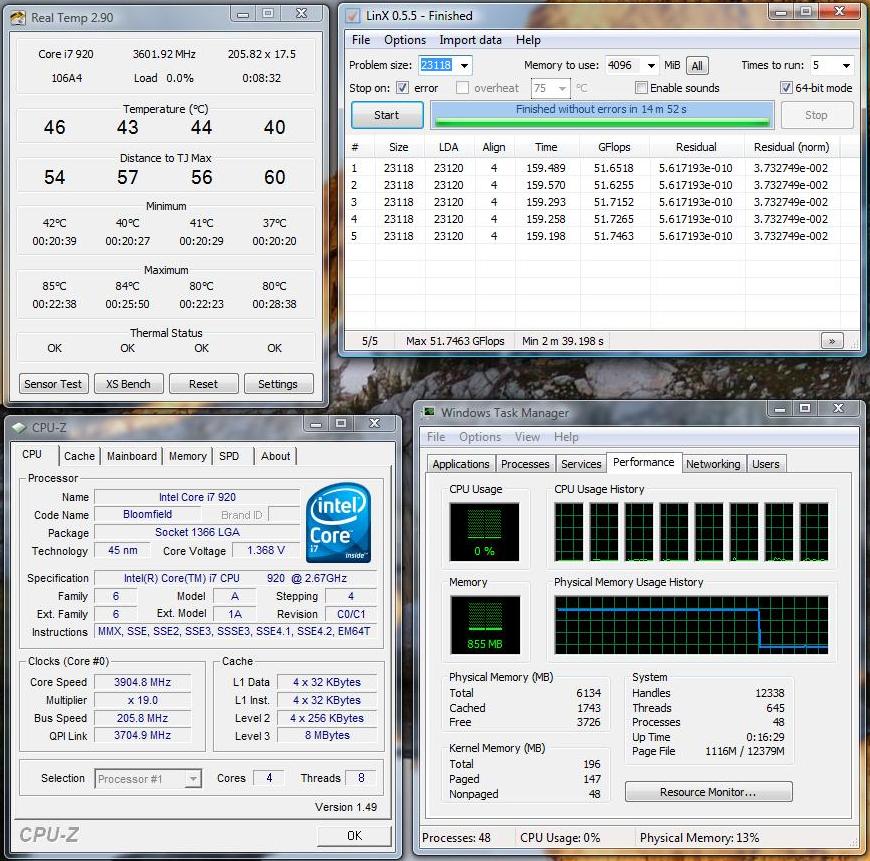Click XS Bench in Real Temp
870x861 pixels.
(x=128, y=384)
